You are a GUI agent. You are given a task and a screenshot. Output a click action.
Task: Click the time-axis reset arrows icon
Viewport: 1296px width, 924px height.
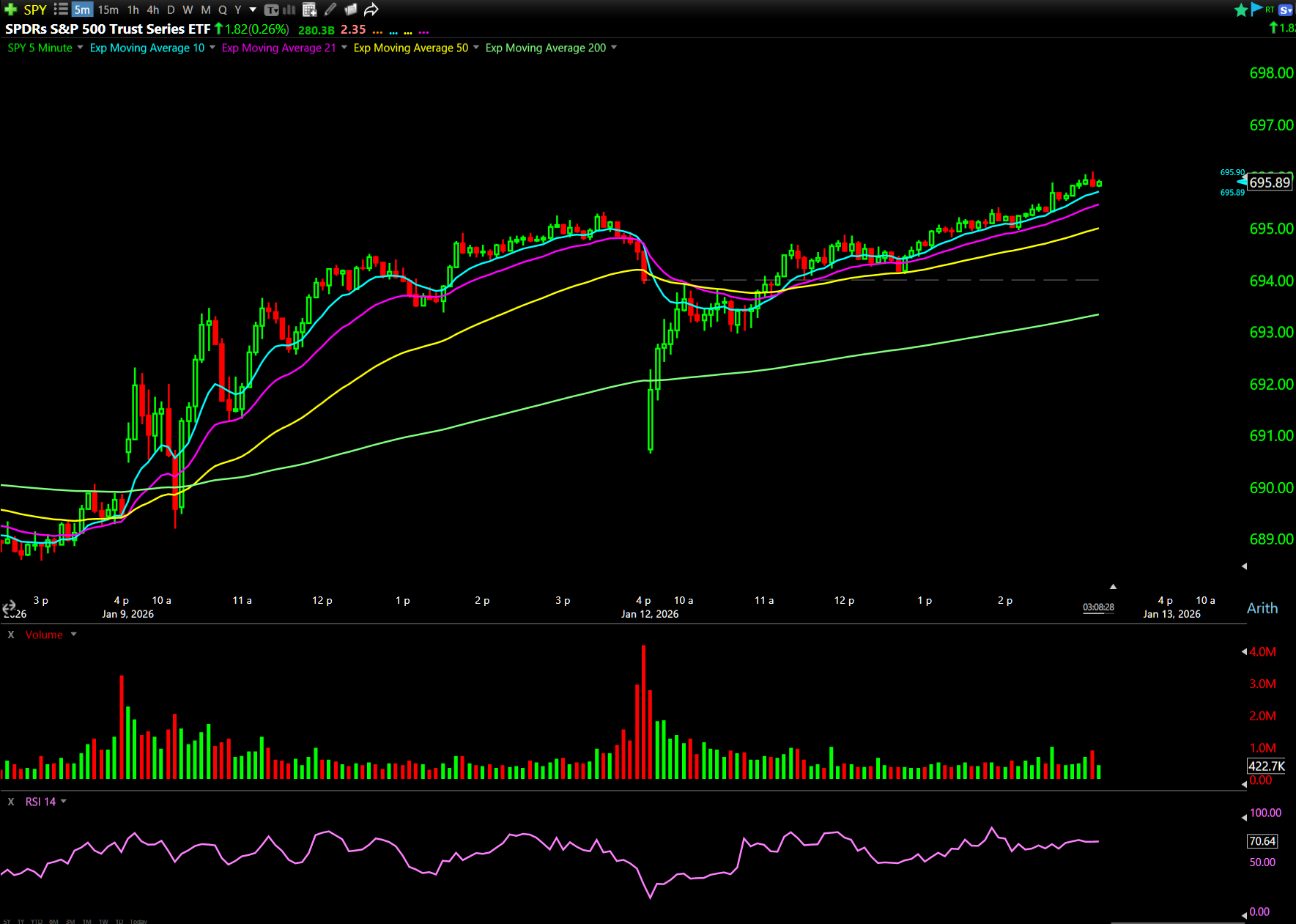pyautogui.click(x=9, y=607)
